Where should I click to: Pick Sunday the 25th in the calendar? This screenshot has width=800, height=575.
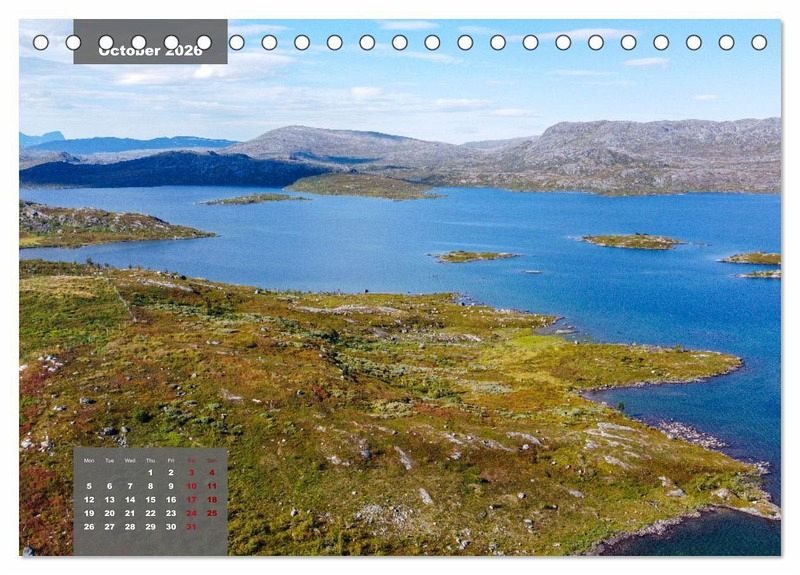click(212, 513)
